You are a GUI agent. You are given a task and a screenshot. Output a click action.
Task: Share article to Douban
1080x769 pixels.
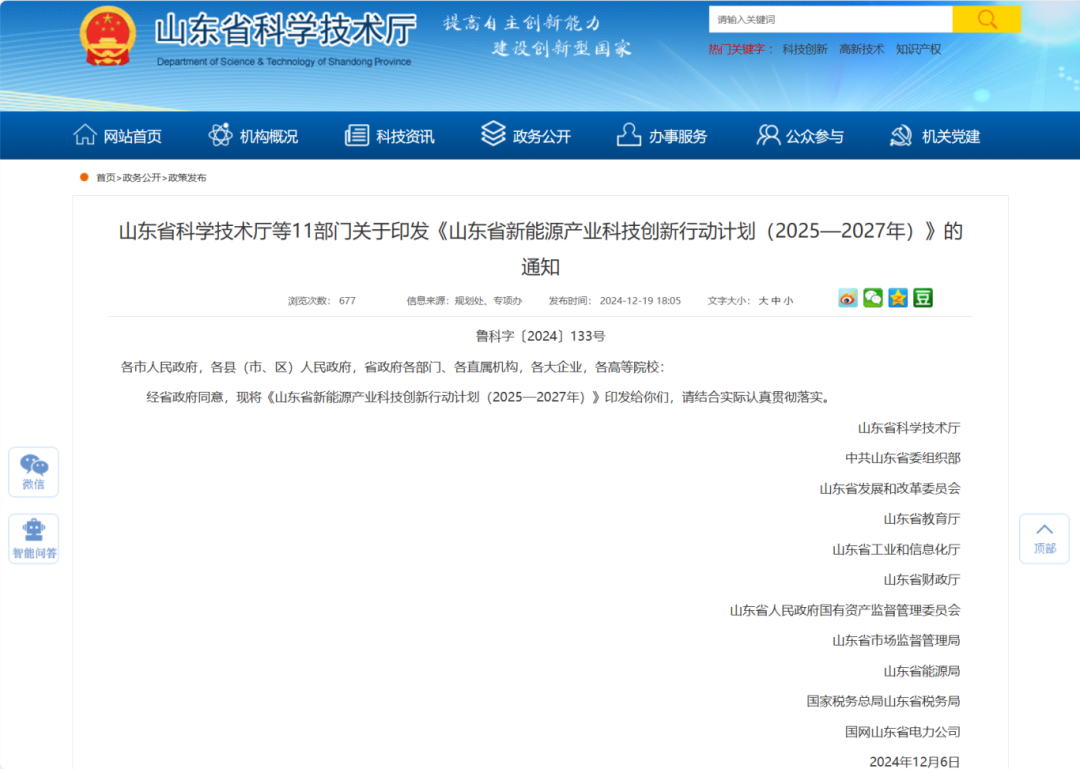tap(923, 298)
